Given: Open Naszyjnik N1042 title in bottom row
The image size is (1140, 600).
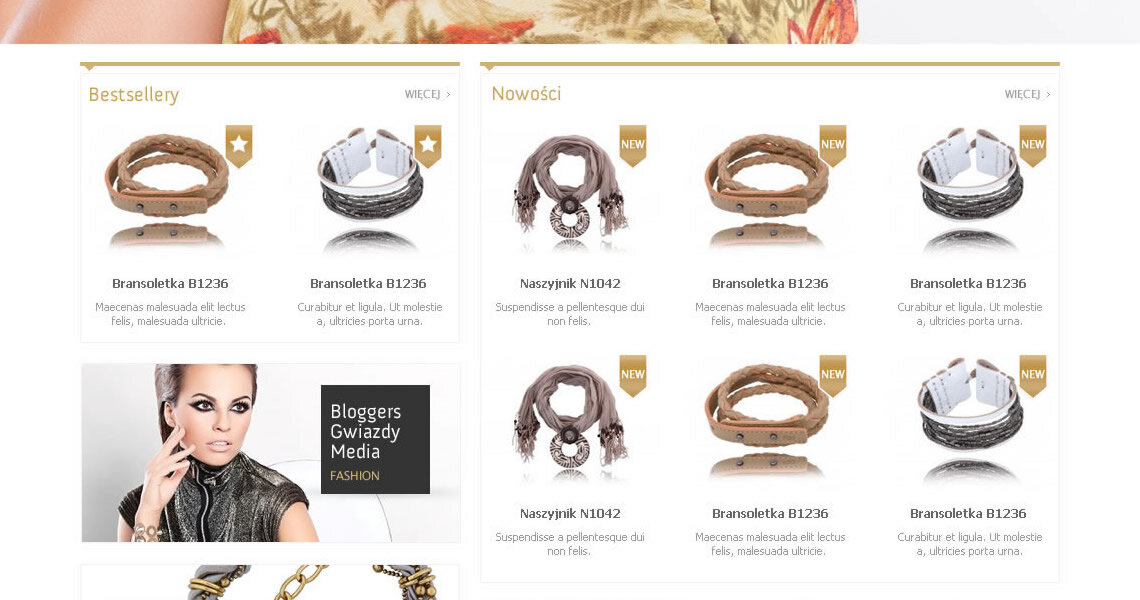Looking at the screenshot, I should (570, 513).
